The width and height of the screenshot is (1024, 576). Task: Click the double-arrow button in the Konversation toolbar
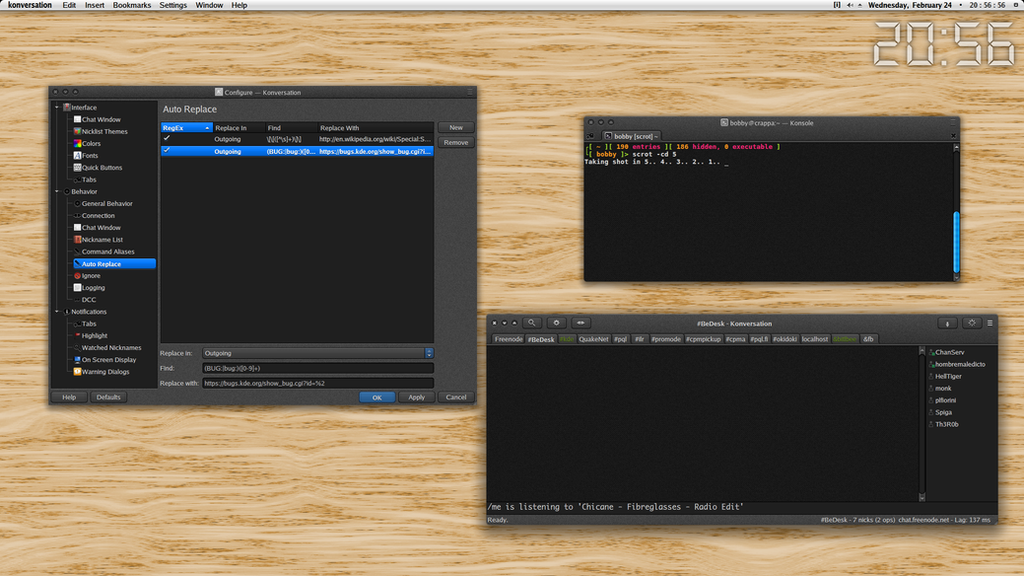click(581, 323)
